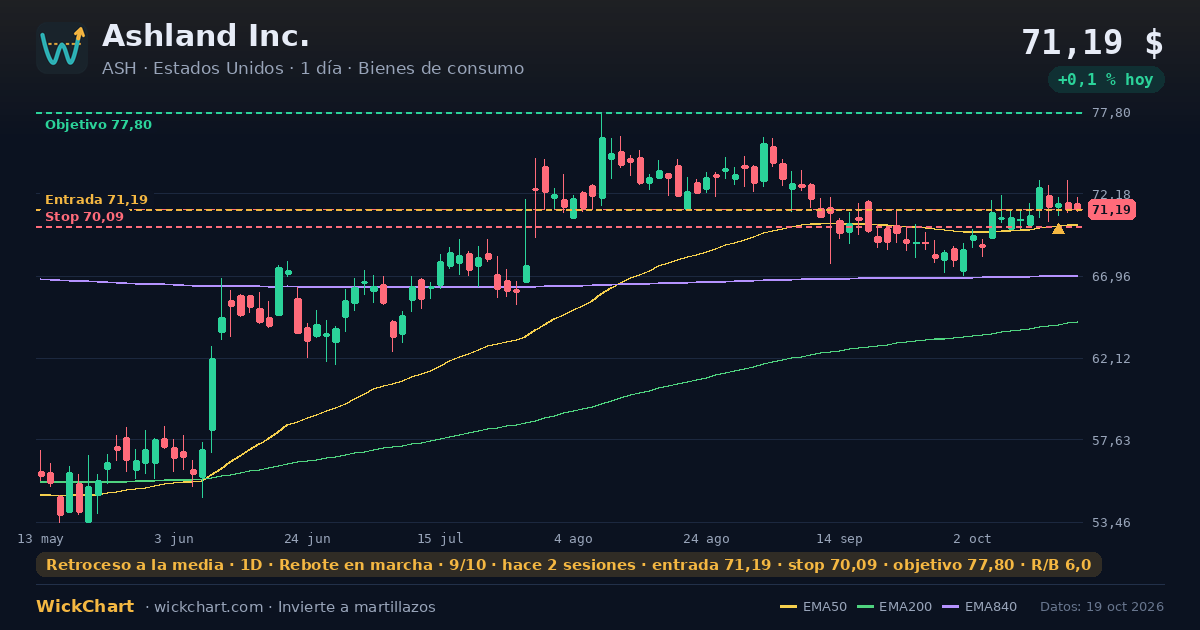
Task: Click the subtitle starting with ASH · Estados Unidos
Action: tap(313, 68)
